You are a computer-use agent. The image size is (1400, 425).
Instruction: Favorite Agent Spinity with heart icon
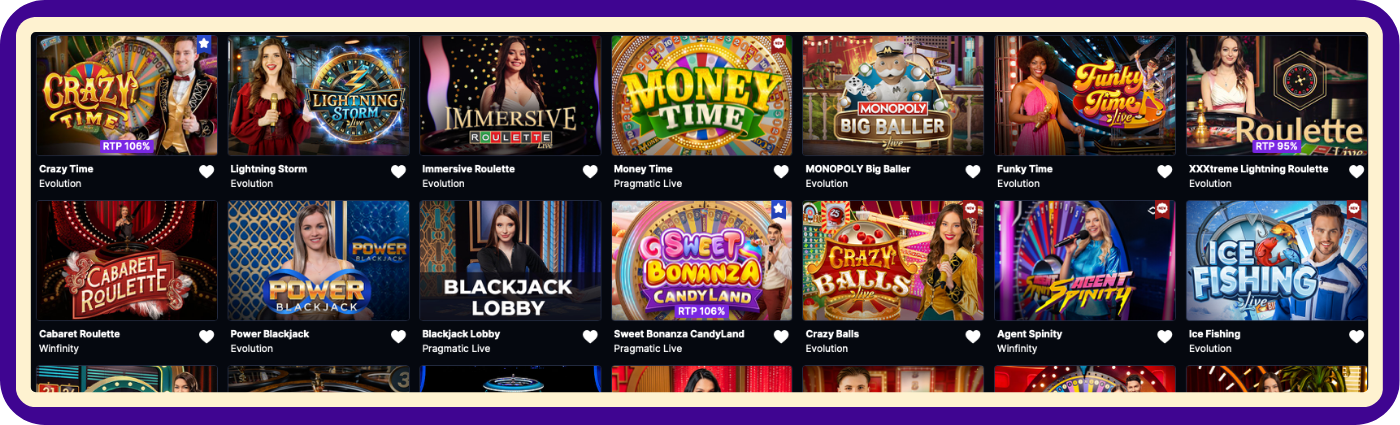tap(1165, 337)
